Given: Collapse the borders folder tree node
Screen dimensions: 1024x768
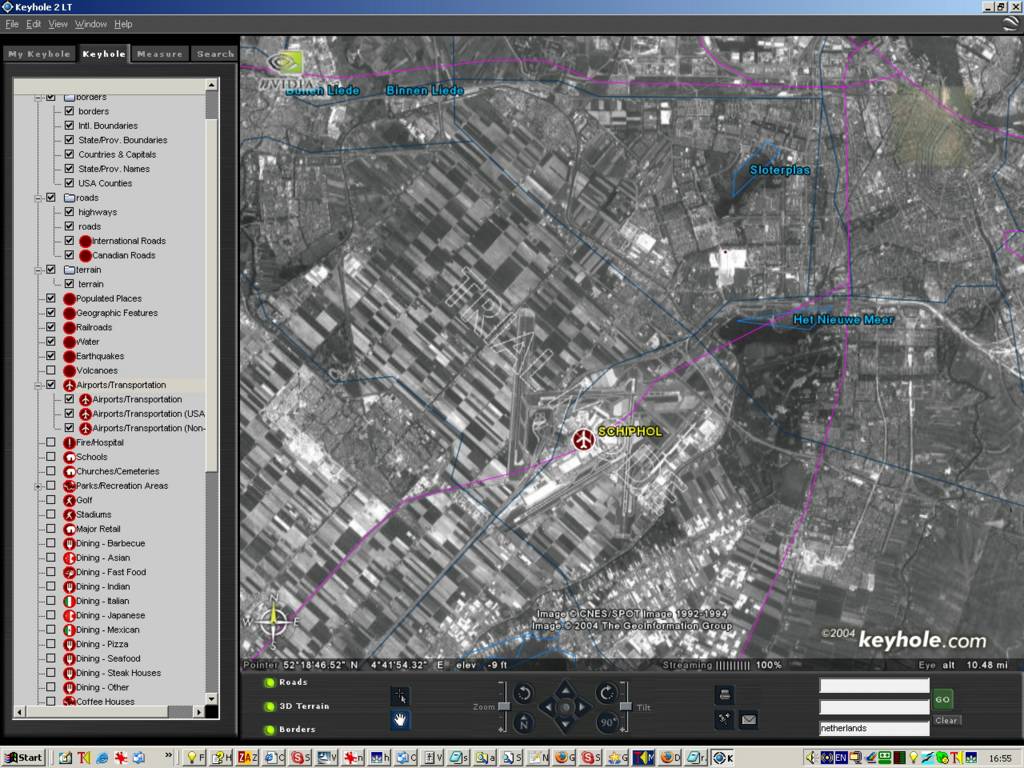Looking at the screenshot, I should click(38, 97).
